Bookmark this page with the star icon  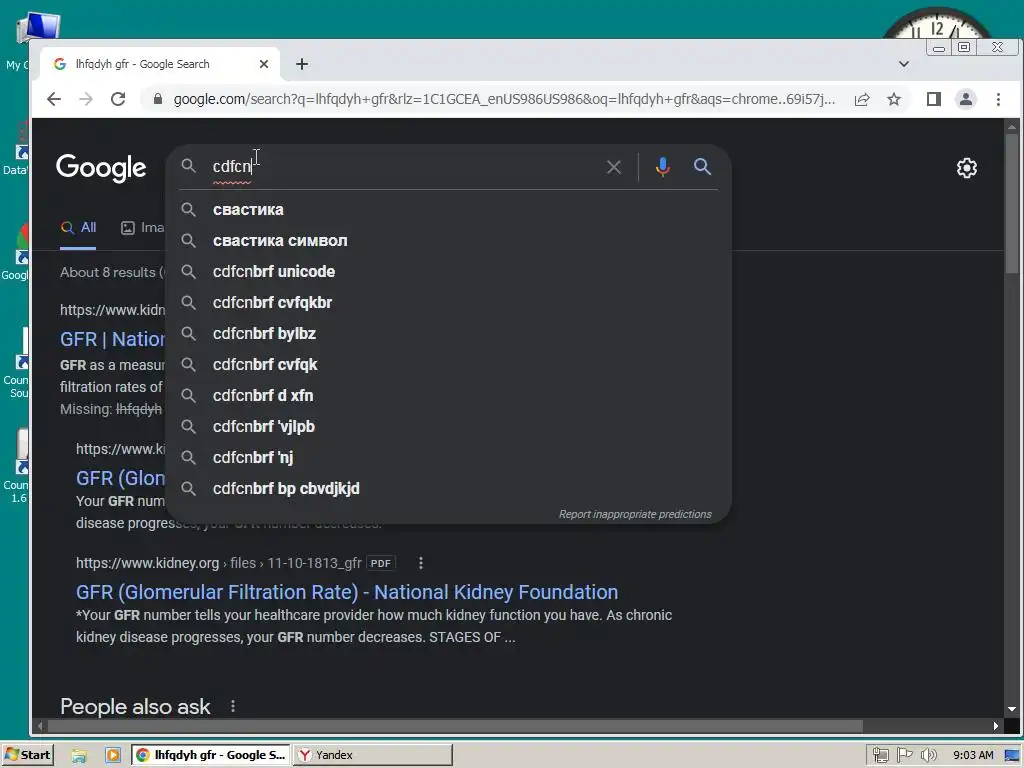click(894, 99)
